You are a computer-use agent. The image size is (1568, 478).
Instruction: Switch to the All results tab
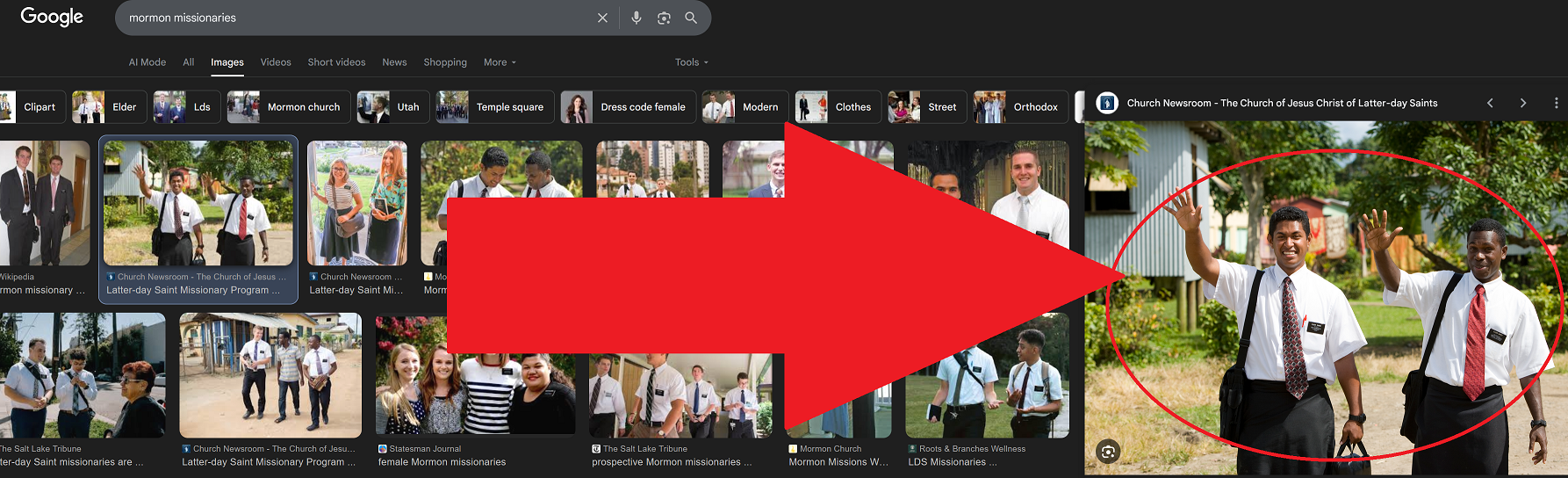(x=189, y=62)
